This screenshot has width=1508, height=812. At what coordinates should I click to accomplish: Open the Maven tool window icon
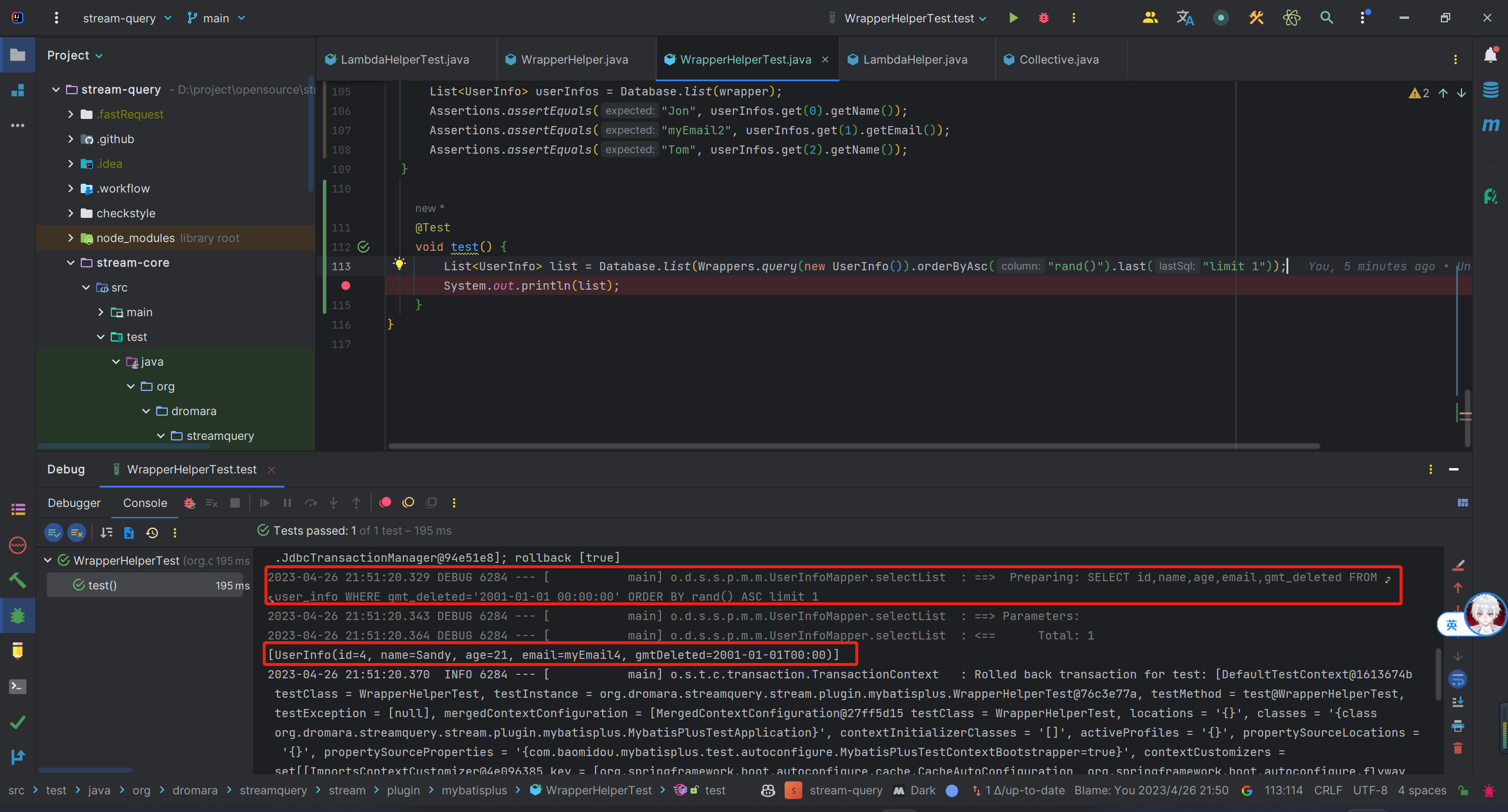click(1490, 125)
